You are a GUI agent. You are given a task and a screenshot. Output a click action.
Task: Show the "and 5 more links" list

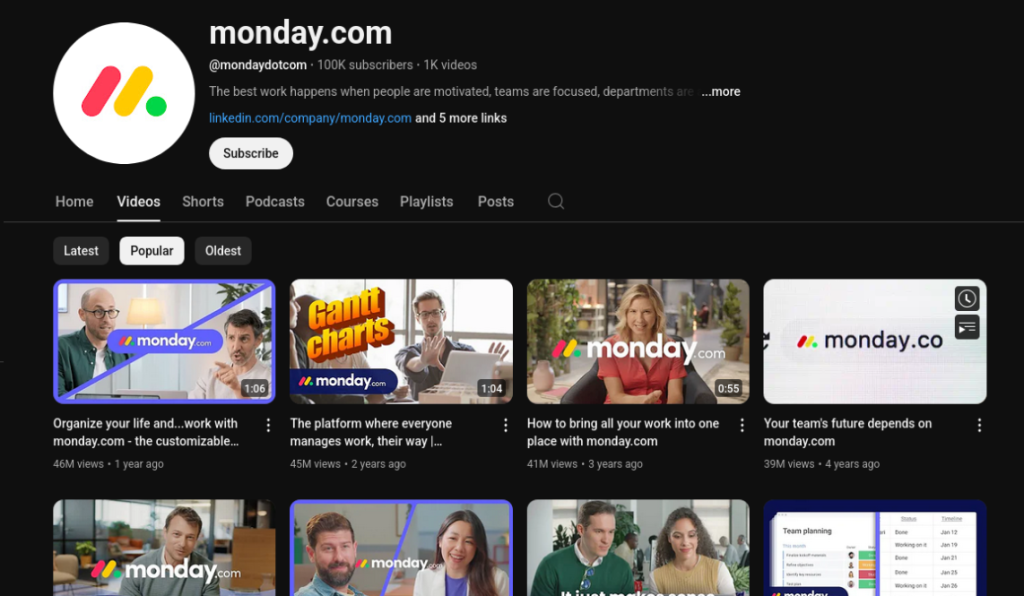461,118
